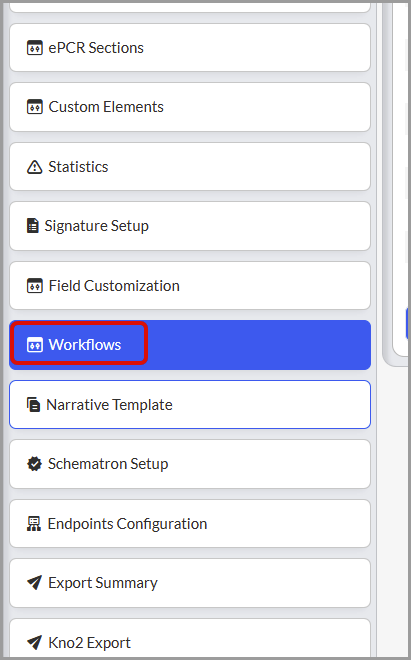Select Signature Setup in sidebar
Viewport: 411px width, 660px height.
190,226
